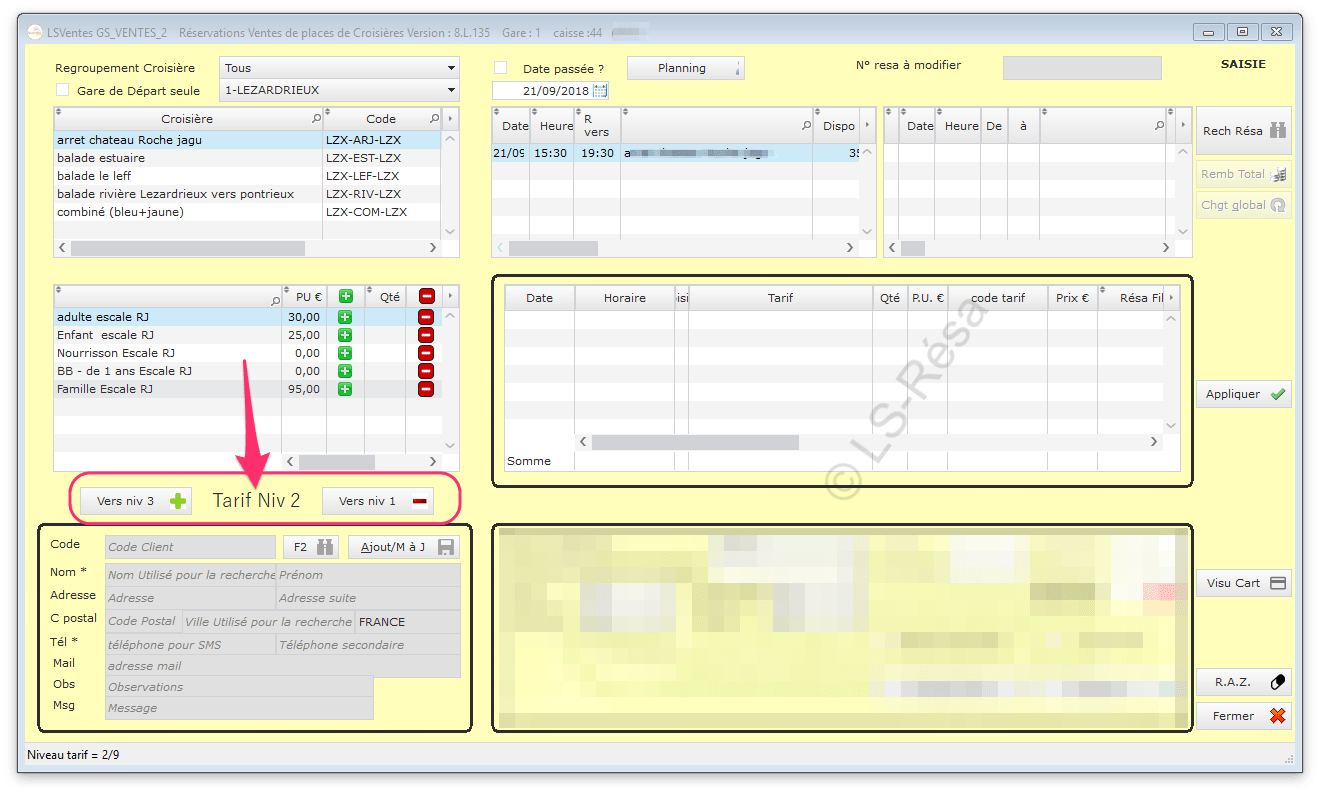Click red minus for Famille Escale RJ
The image size is (1320, 794).
(x=426, y=389)
